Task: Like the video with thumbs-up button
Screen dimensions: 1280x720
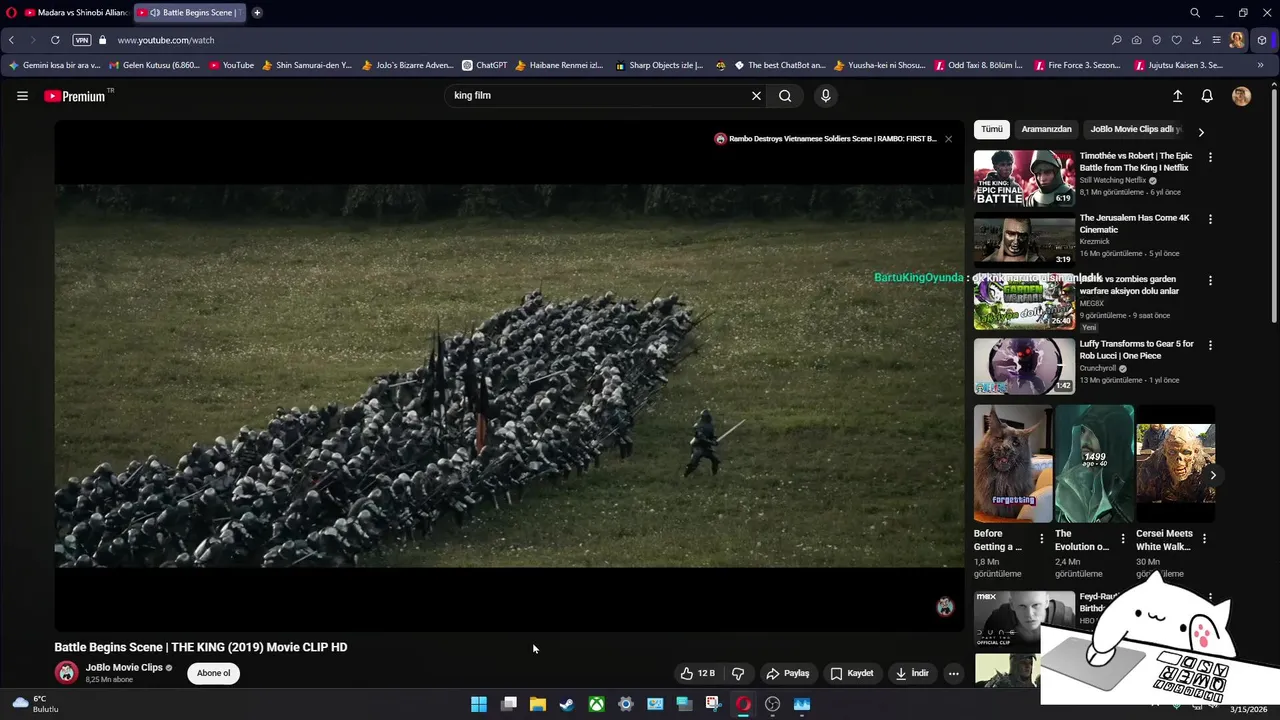Action: [x=698, y=673]
